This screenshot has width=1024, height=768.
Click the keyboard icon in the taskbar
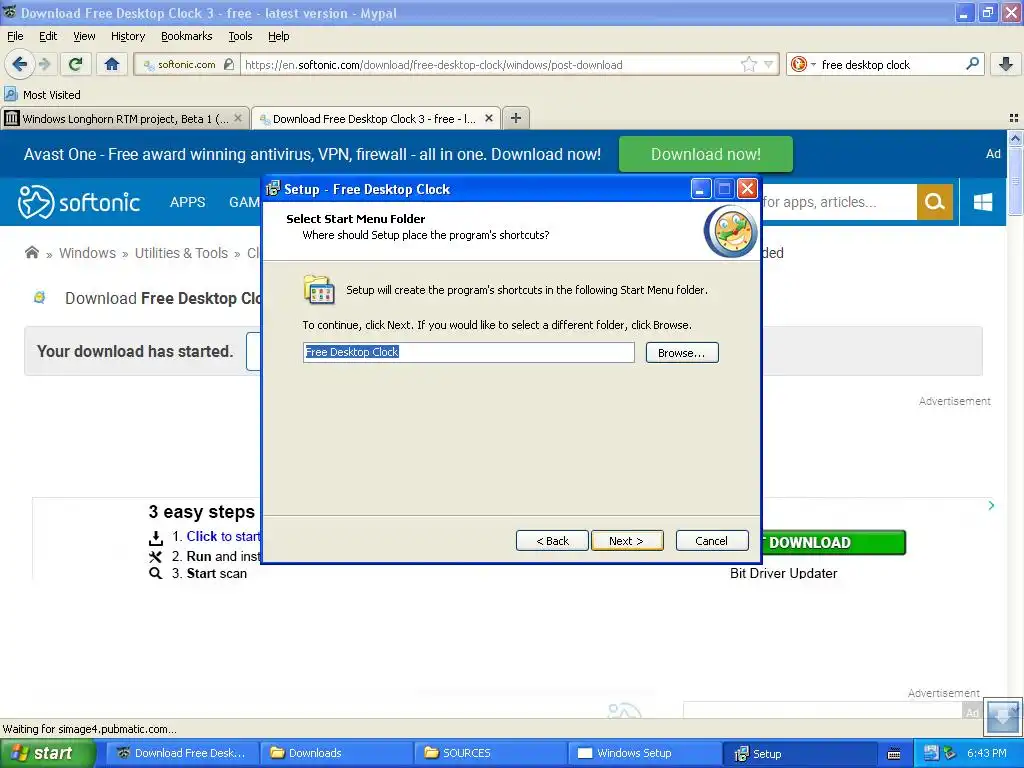click(894, 754)
